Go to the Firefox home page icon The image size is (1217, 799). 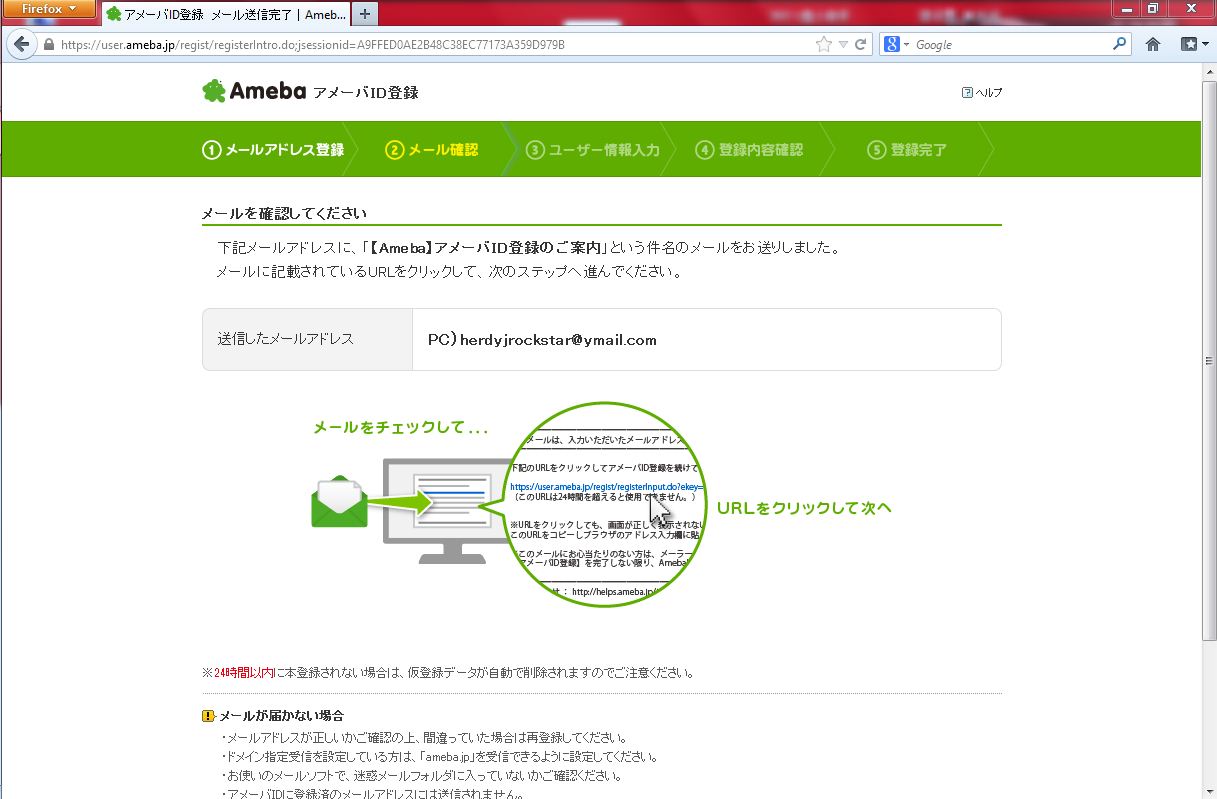(1153, 45)
